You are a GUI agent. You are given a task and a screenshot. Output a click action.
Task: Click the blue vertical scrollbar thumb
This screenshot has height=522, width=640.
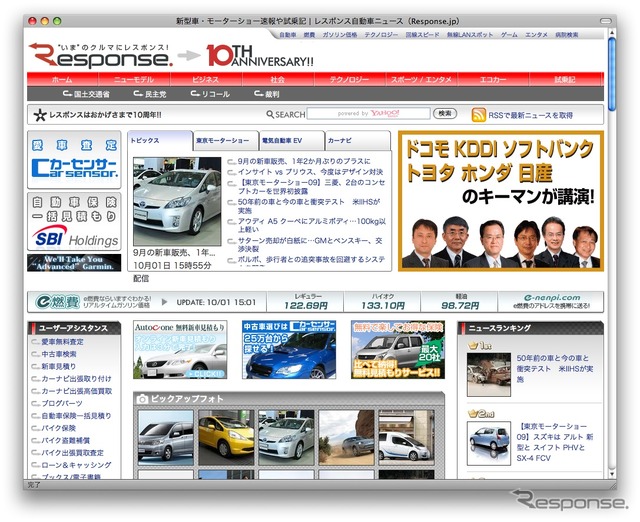(x=611, y=73)
